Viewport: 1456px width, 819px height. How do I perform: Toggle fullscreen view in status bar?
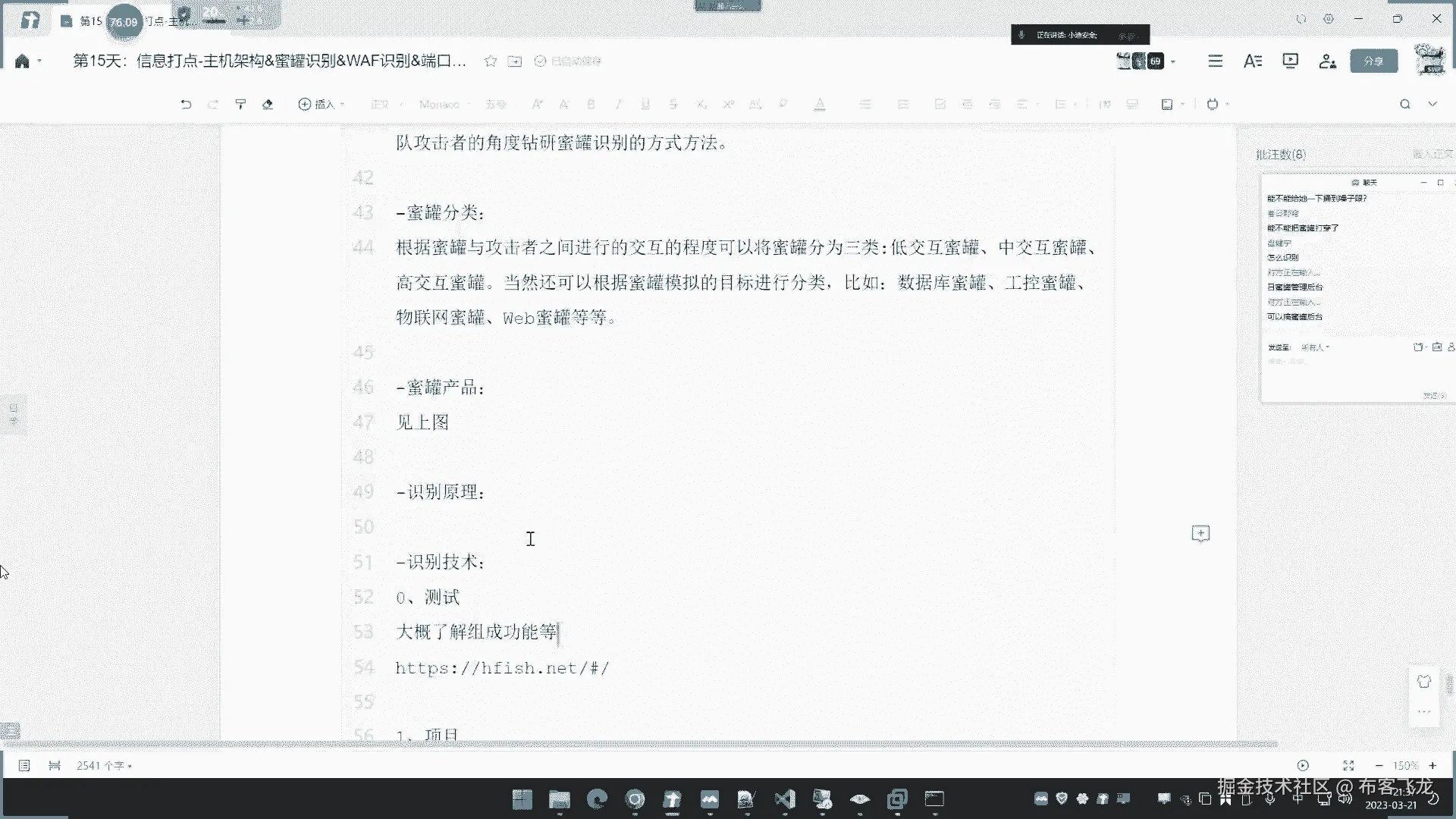(x=1348, y=766)
